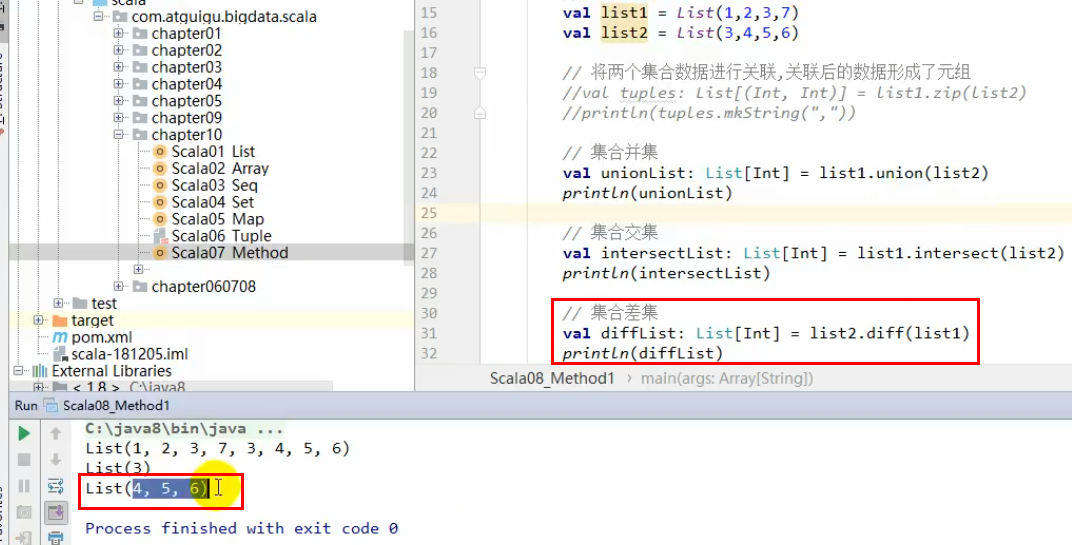
Task: Click the Stop process square icon
Action: (x=24, y=460)
